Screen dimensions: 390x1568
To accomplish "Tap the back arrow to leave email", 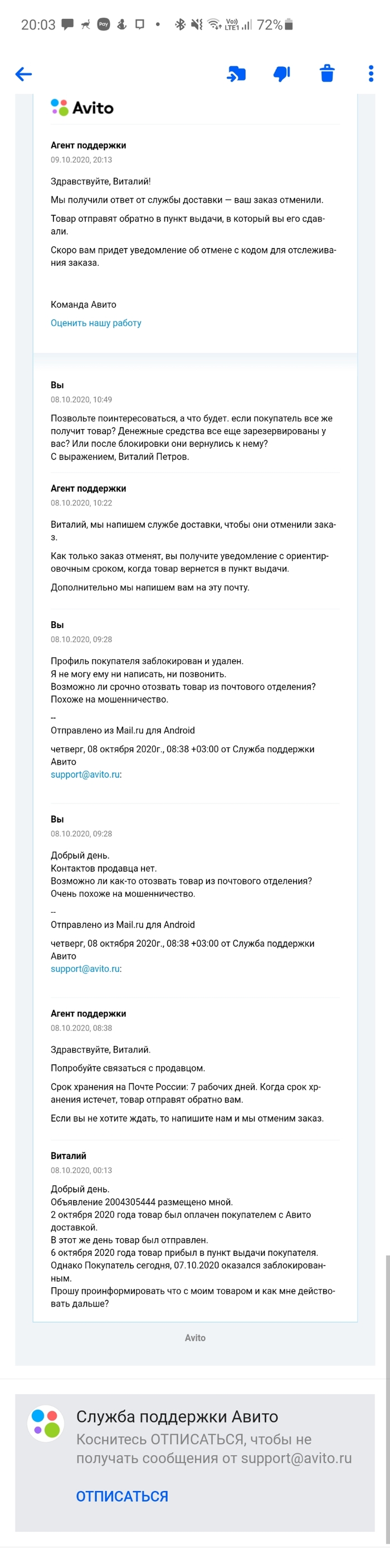I will tap(24, 74).
